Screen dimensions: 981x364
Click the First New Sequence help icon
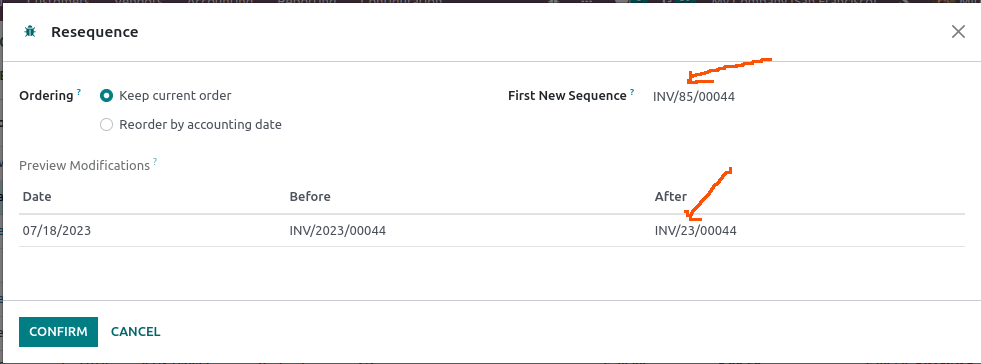tap(633, 92)
